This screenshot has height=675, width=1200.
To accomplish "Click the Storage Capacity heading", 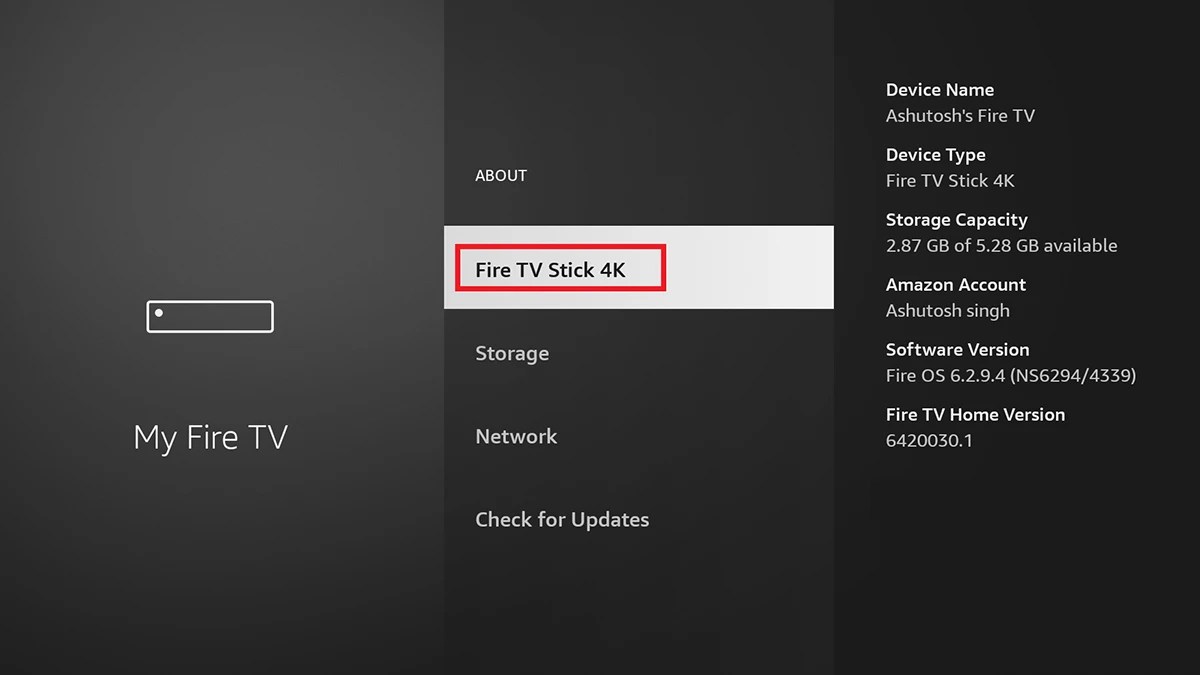I will [x=956, y=219].
